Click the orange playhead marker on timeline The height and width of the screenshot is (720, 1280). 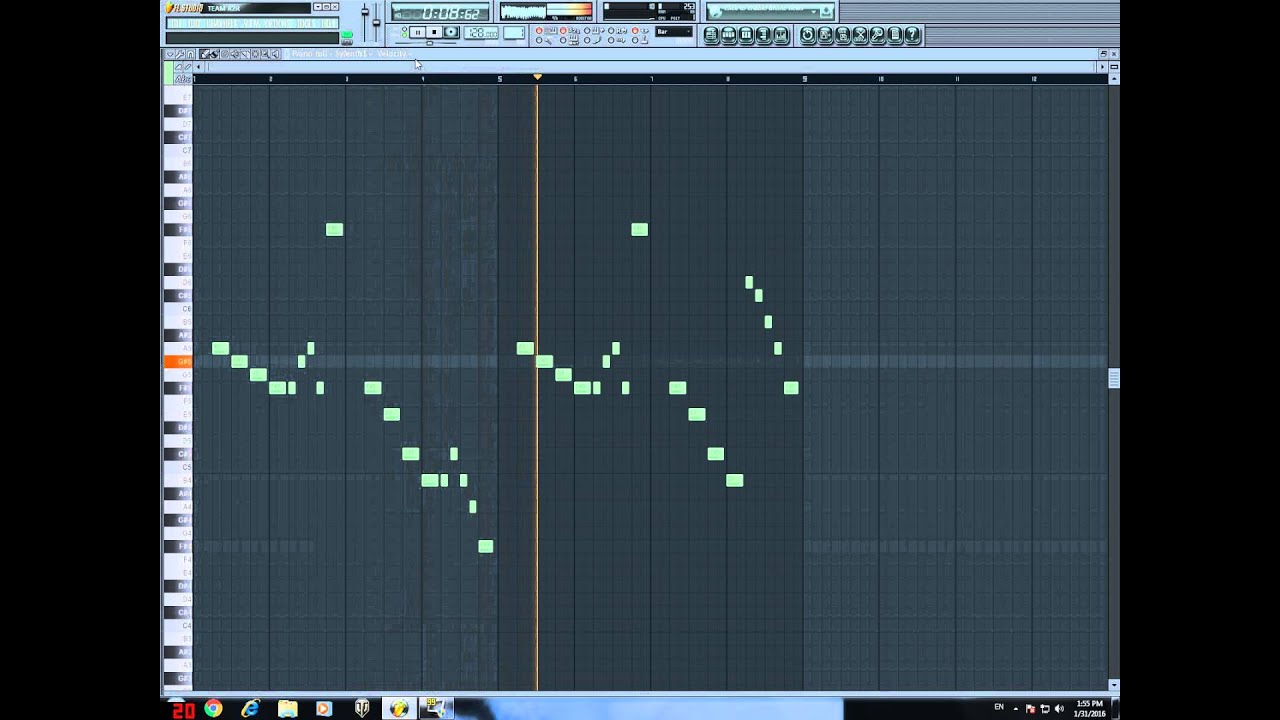pos(537,77)
